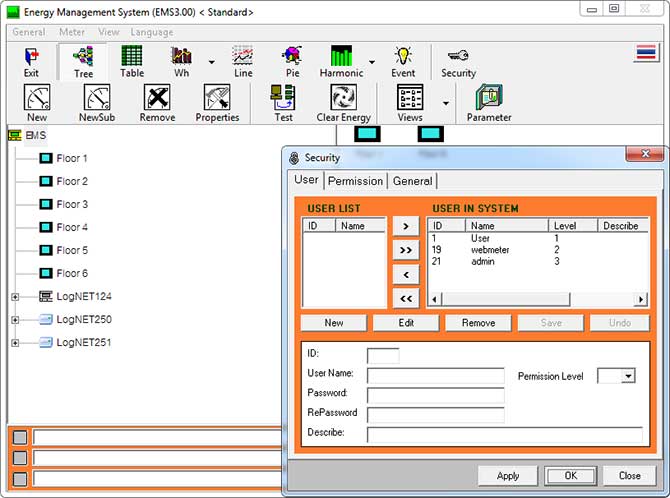Open the View menu
670x498 pixels.
click(x=109, y=32)
